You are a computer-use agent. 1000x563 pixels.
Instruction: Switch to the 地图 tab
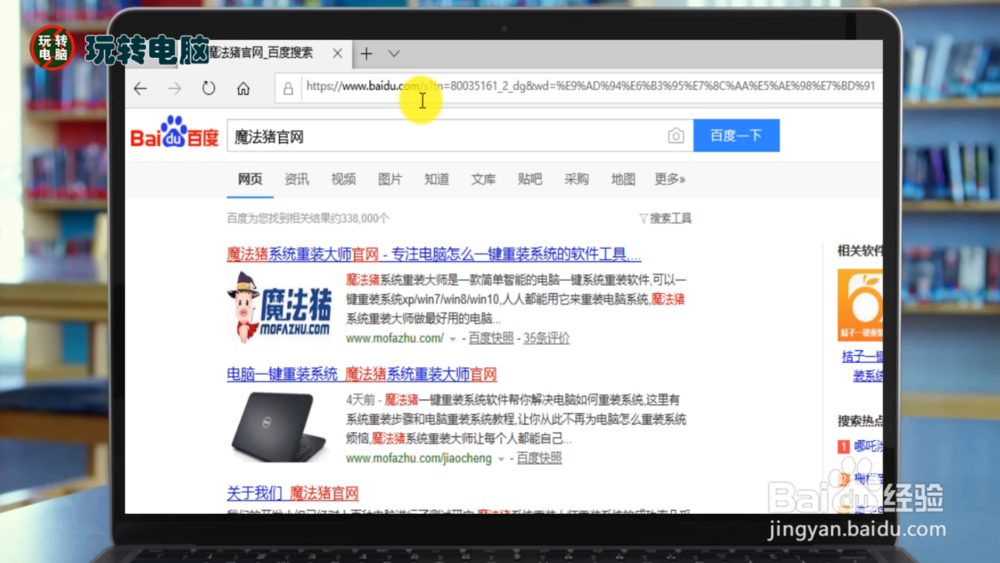point(623,179)
